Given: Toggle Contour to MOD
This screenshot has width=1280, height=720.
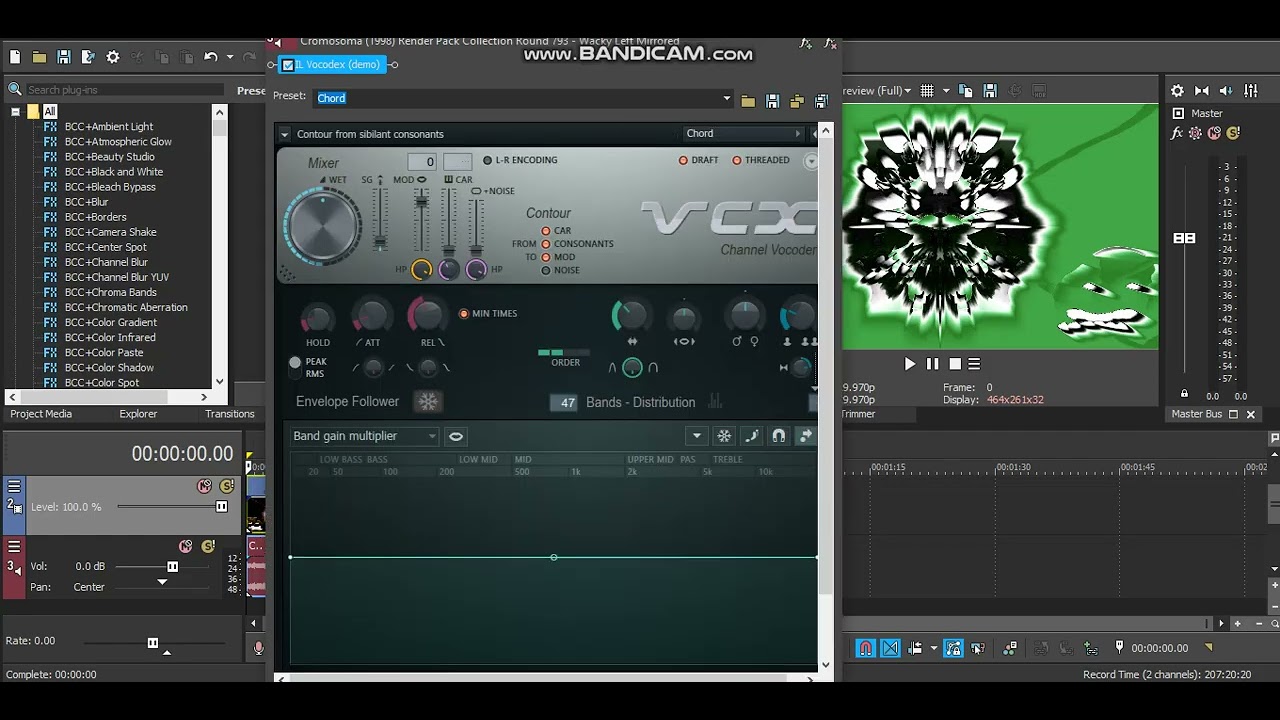Looking at the screenshot, I should pos(546,257).
